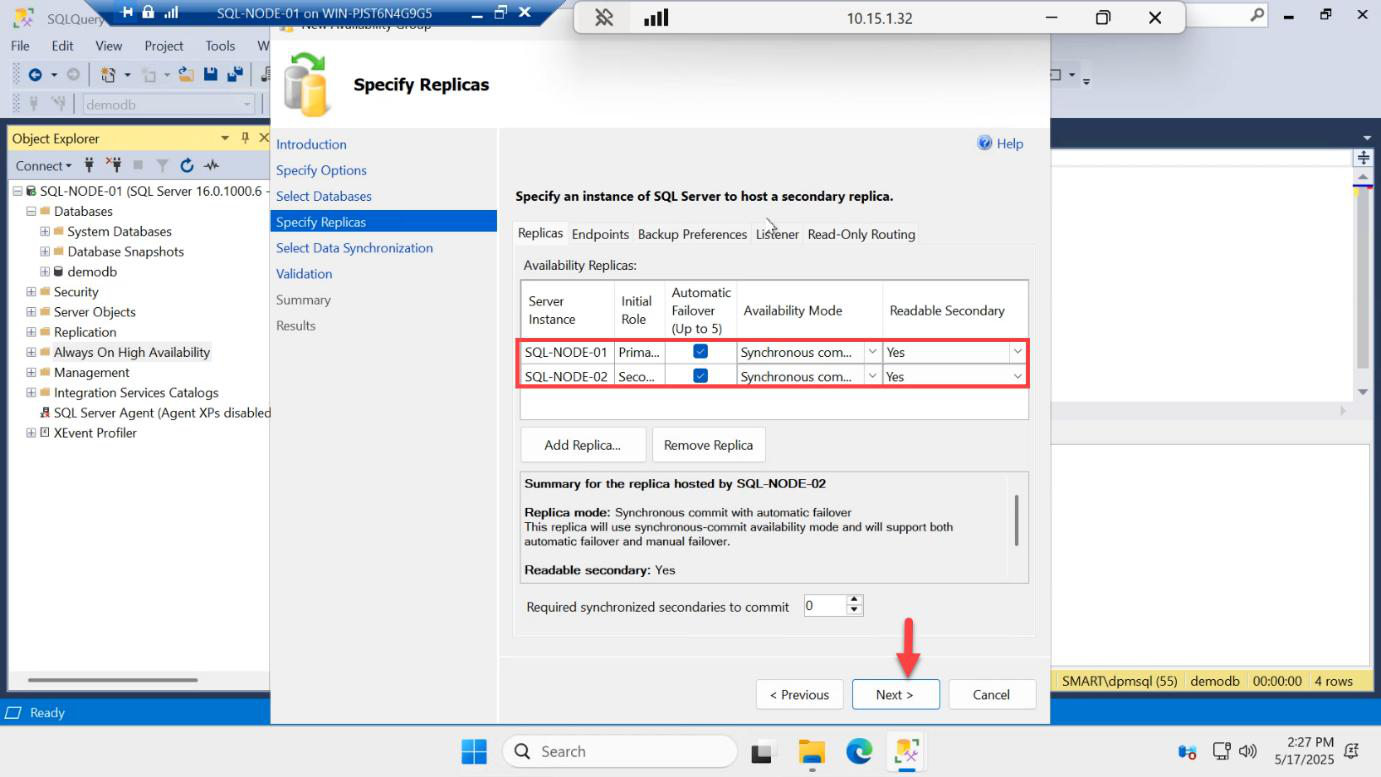Open Windows Start menu
This screenshot has width=1381, height=777.
[474, 751]
